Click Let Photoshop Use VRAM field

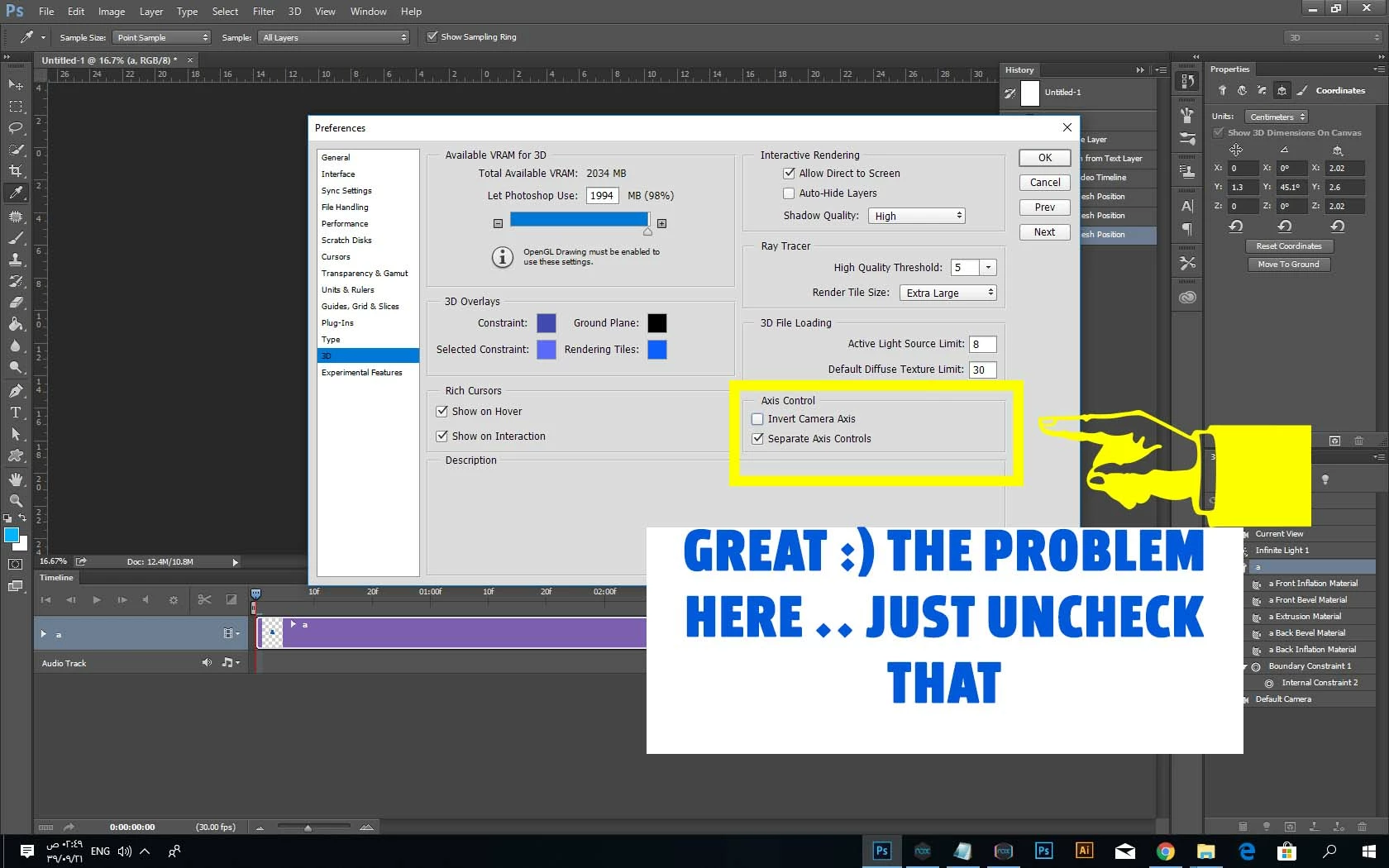click(602, 196)
